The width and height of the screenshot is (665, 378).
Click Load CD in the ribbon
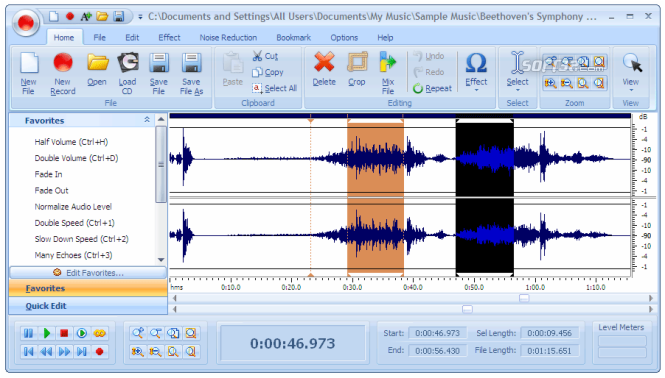point(127,73)
